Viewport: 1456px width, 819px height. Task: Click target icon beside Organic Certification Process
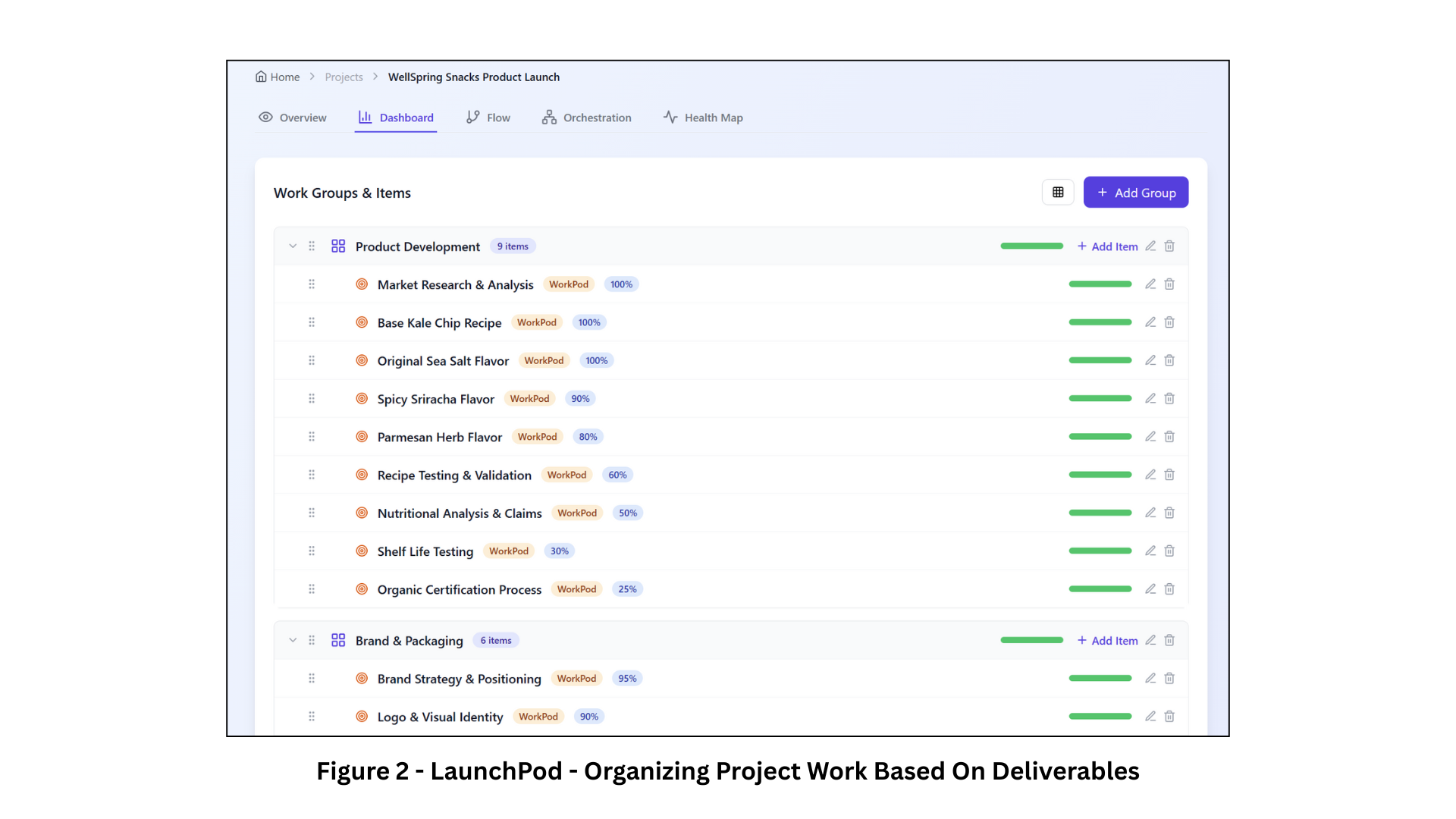(362, 589)
